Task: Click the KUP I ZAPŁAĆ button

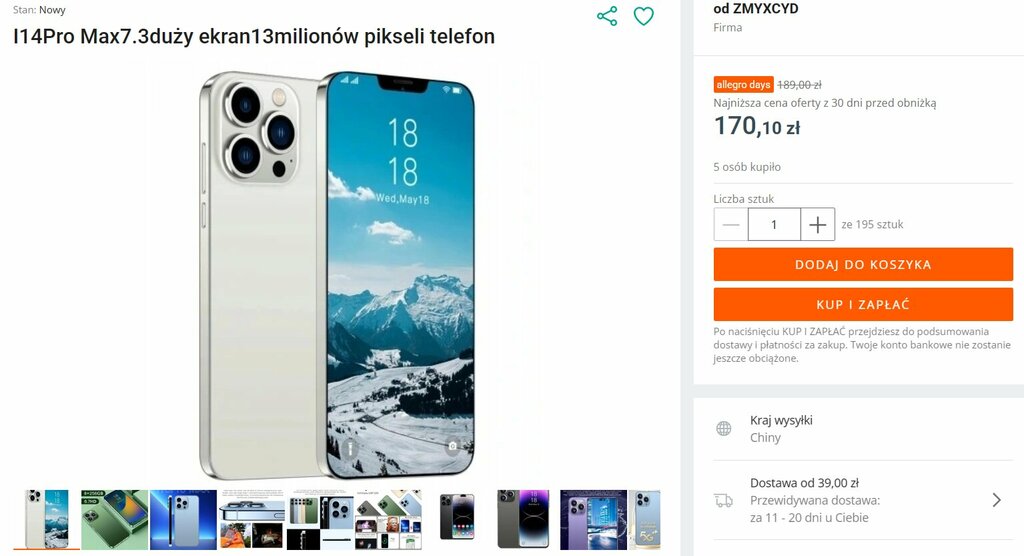Action: [863, 304]
